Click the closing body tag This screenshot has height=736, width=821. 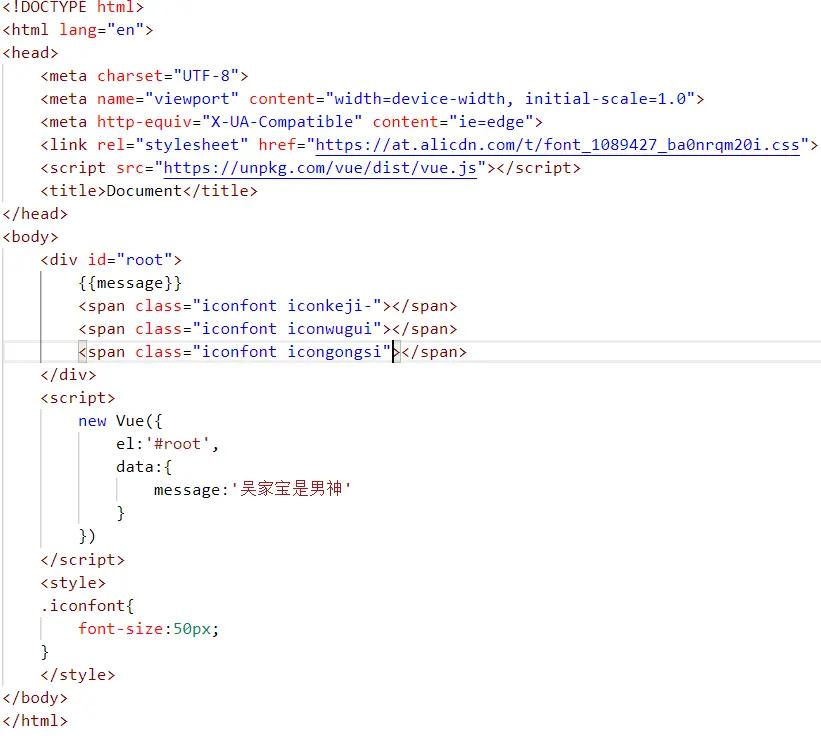coord(35,698)
